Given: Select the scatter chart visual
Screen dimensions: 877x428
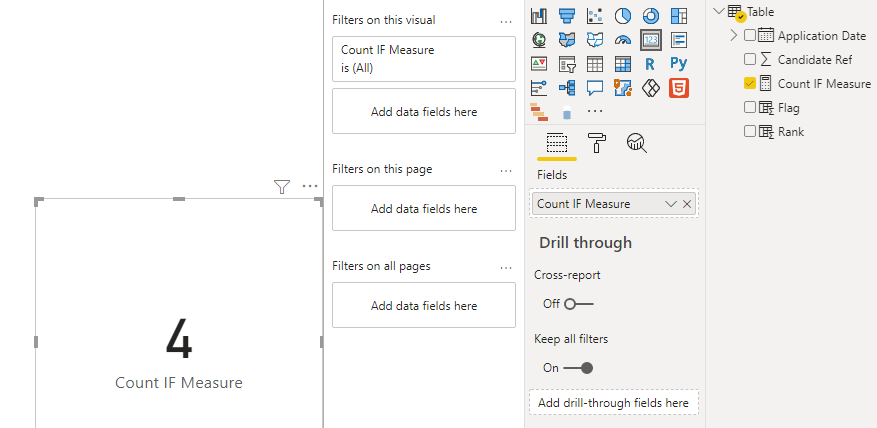Looking at the screenshot, I should [x=595, y=16].
